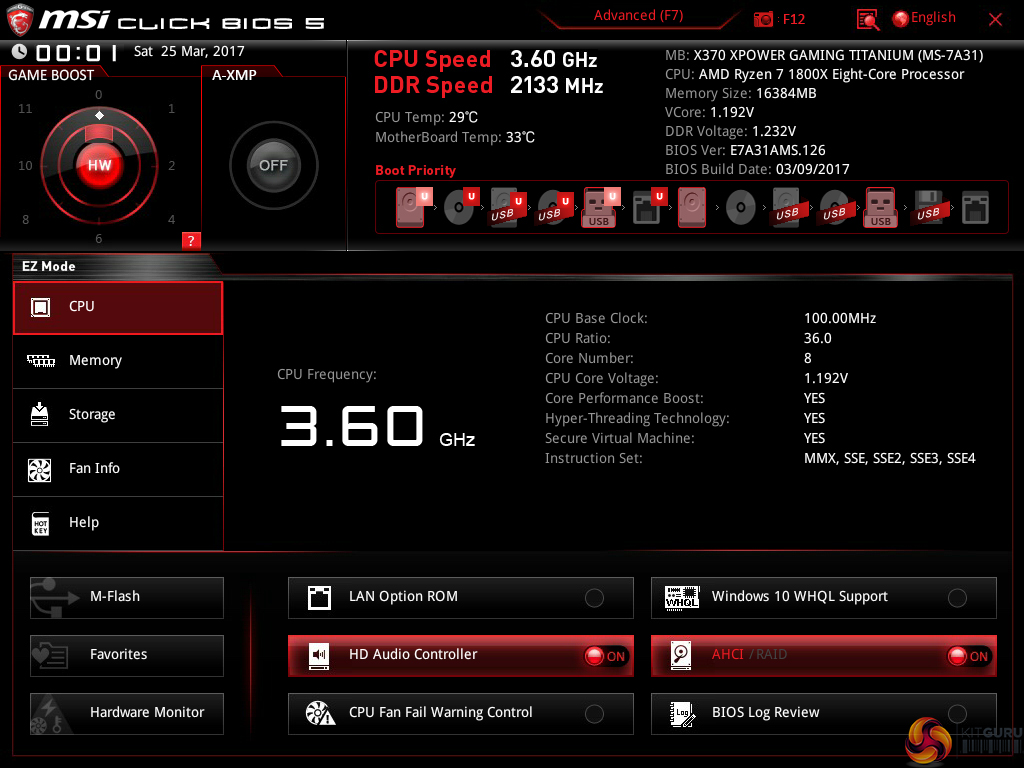
Task: Set Game Boost dial to level 6
Action: tap(99, 239)
